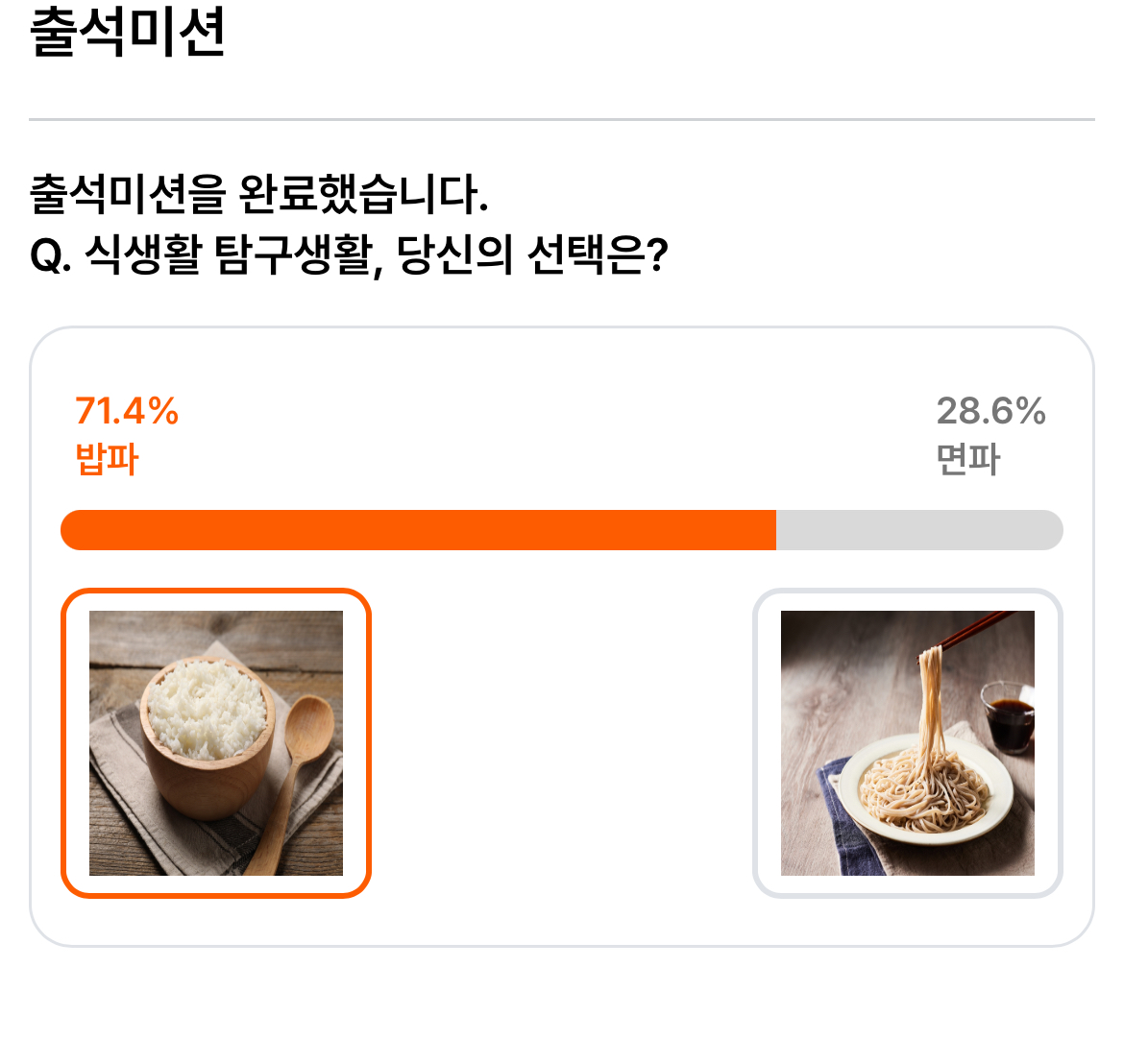
Task: Click the question mark ending the question
Action: click(x=657, y=254)
